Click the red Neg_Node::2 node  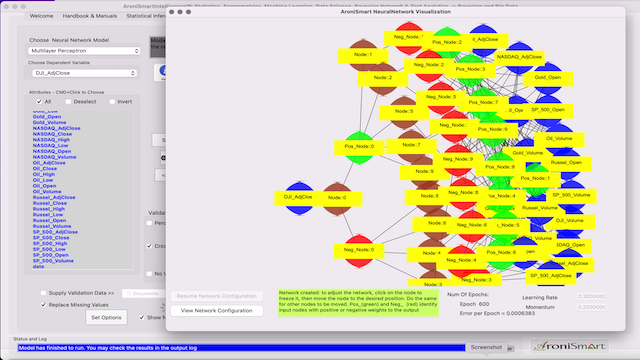[429, 65]
